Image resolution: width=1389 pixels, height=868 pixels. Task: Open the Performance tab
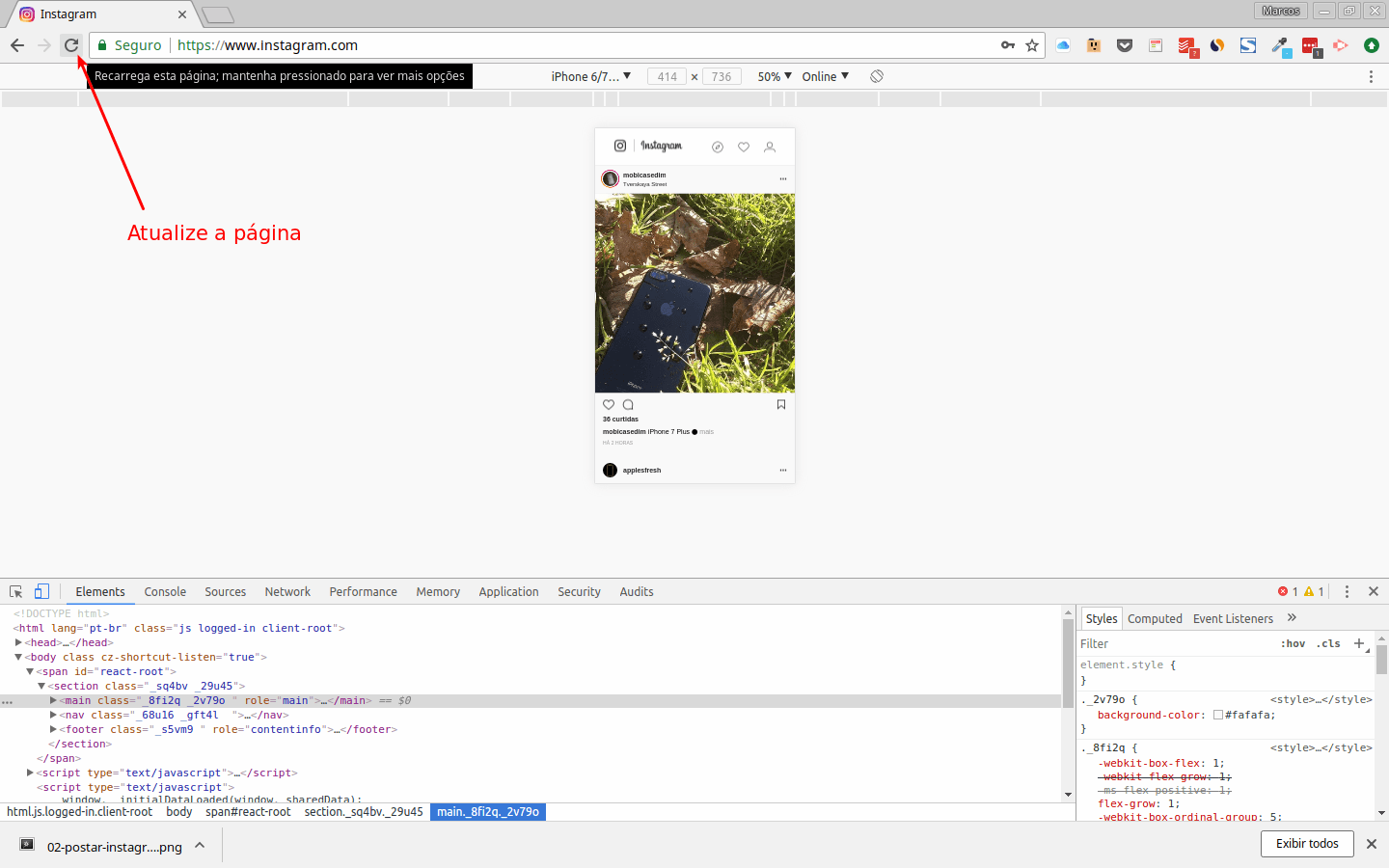pos(363,591)
